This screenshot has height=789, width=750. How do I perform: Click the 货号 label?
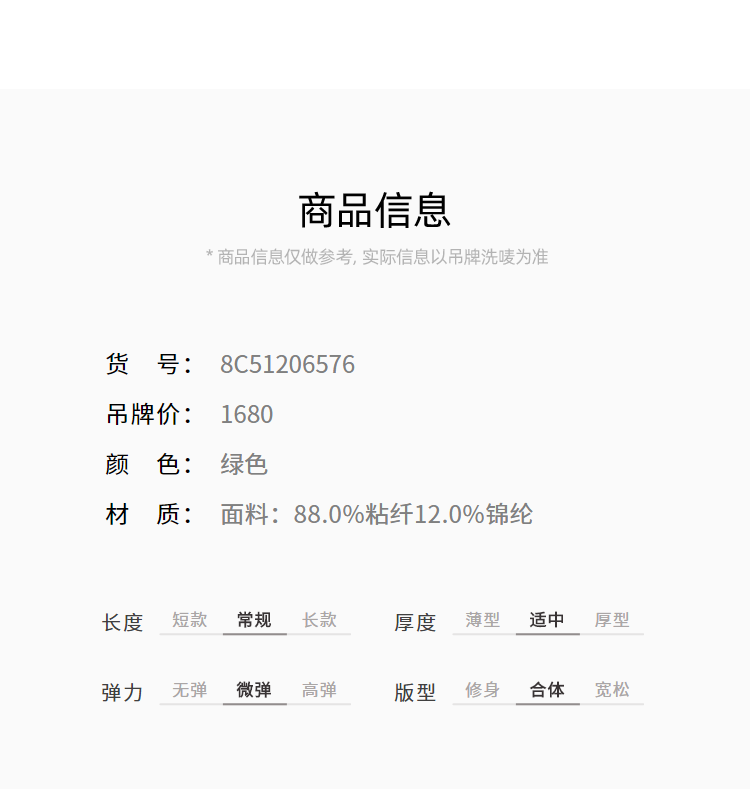149,364
